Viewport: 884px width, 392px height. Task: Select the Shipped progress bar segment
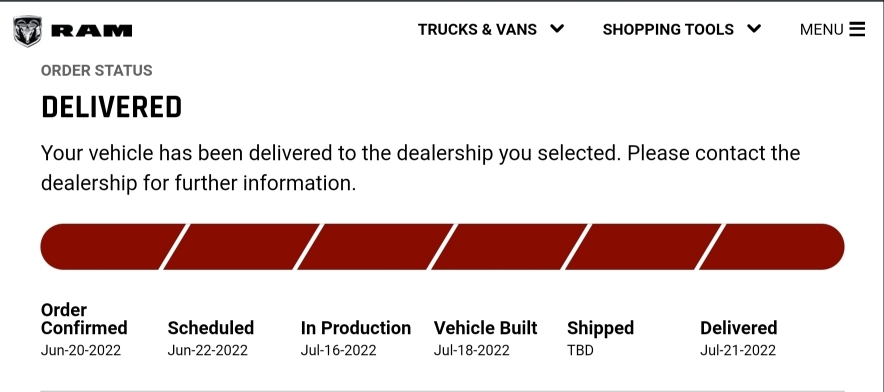tap(643, 246)
